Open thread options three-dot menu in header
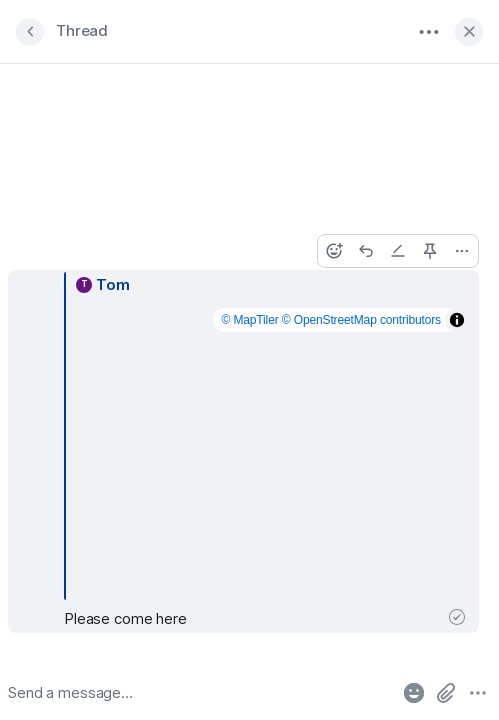 point(429,32)
